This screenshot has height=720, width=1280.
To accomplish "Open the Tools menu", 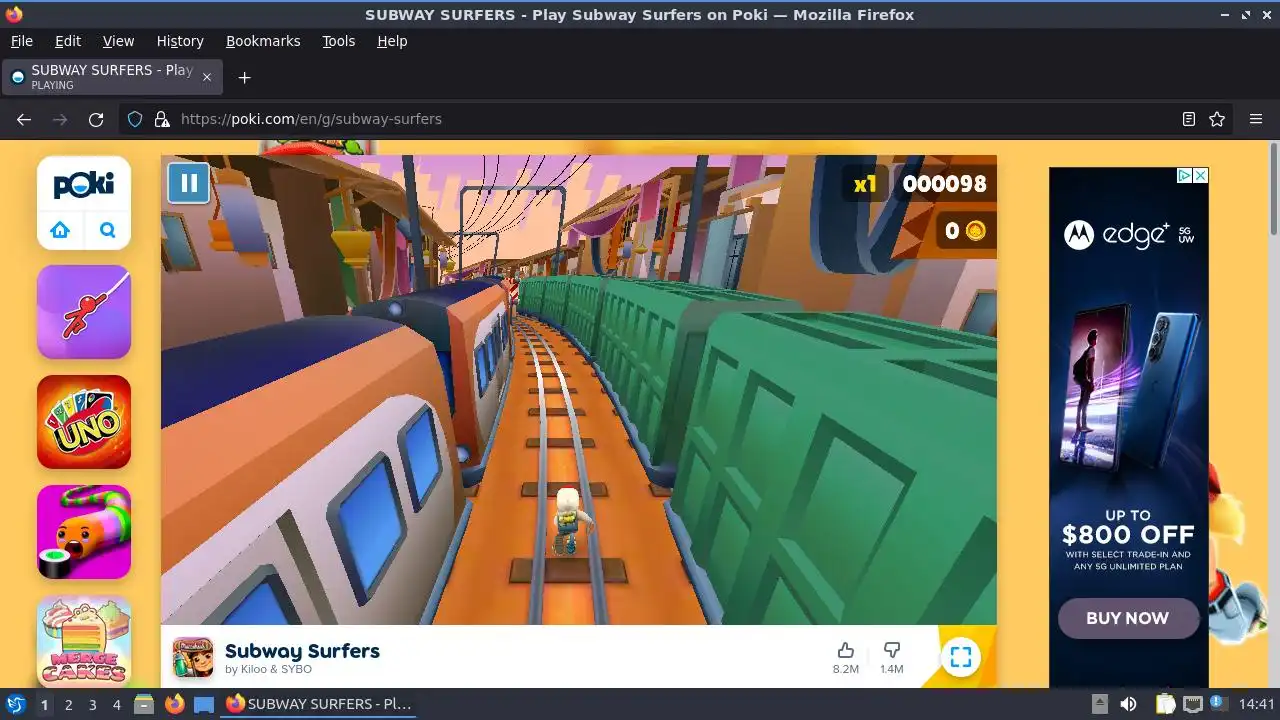I will 338,41.
